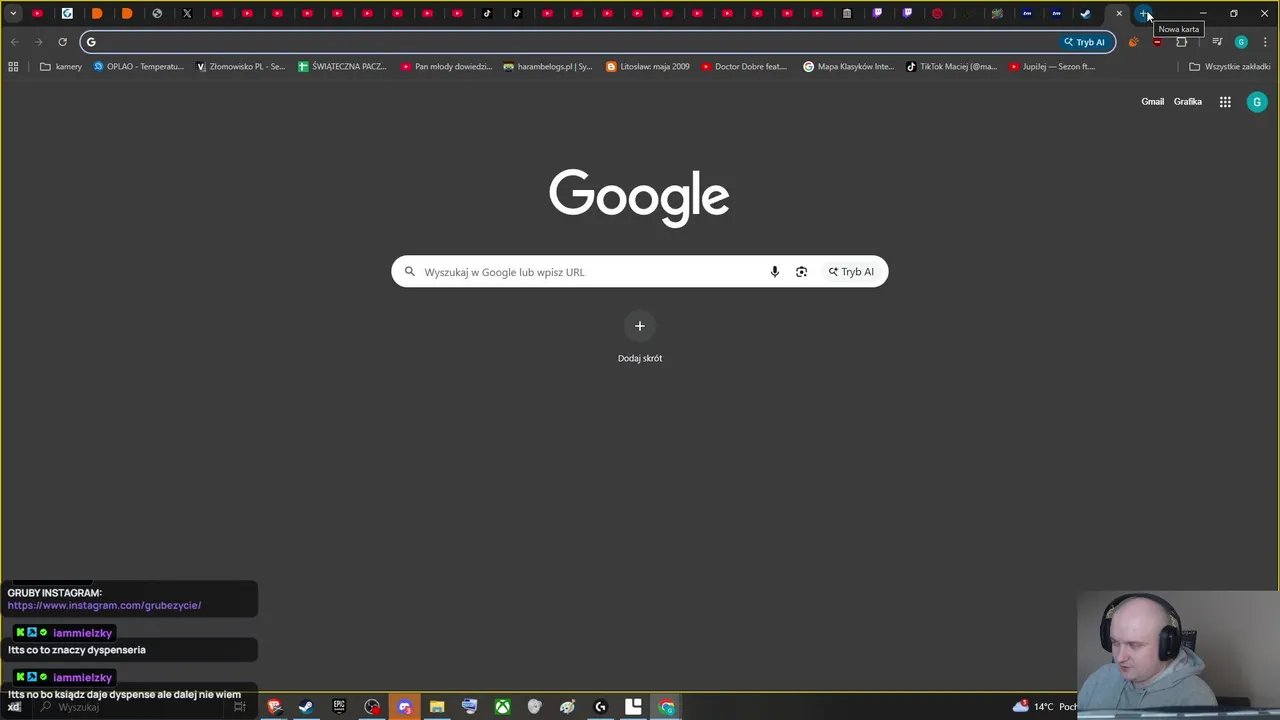Open the Chrome profile G avatar

(x=1241, y=42)
